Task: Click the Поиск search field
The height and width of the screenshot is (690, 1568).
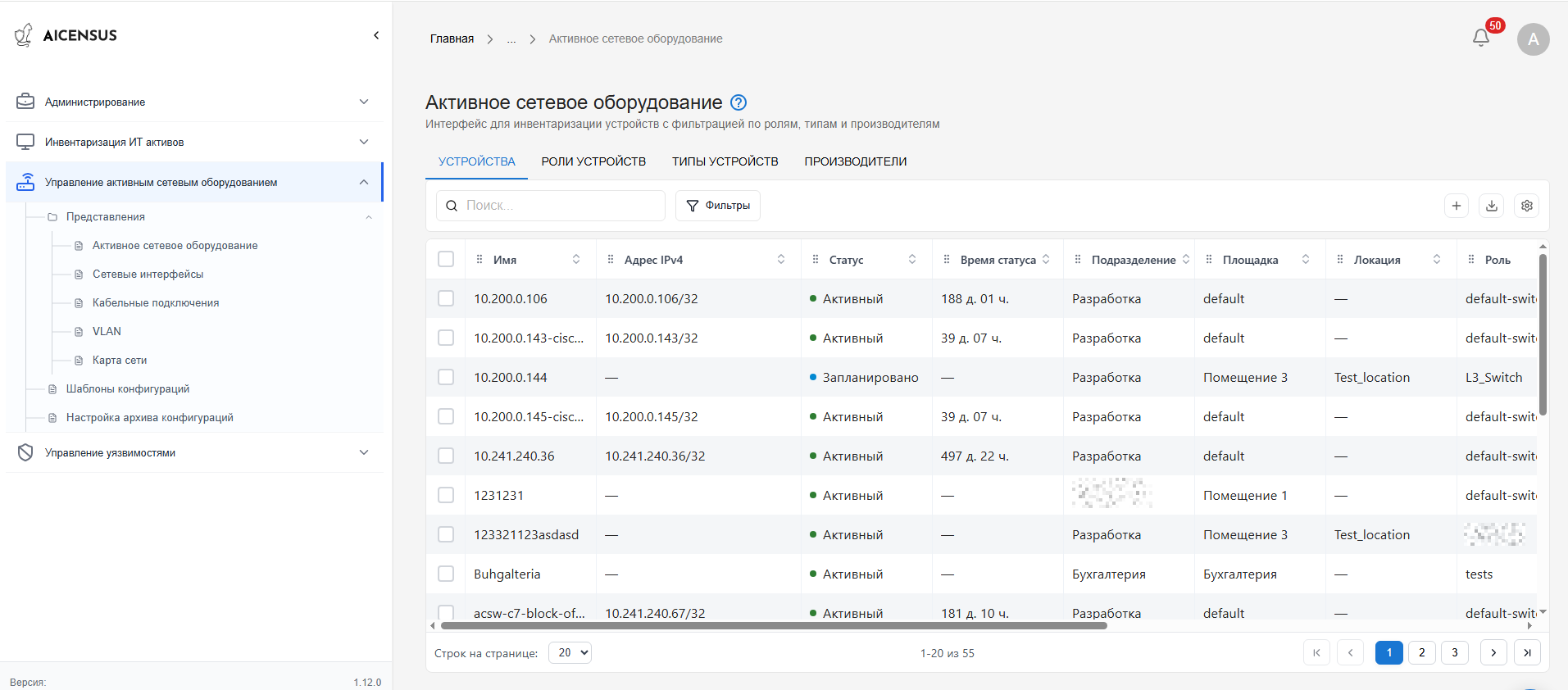Action: [x=550, y=206]
